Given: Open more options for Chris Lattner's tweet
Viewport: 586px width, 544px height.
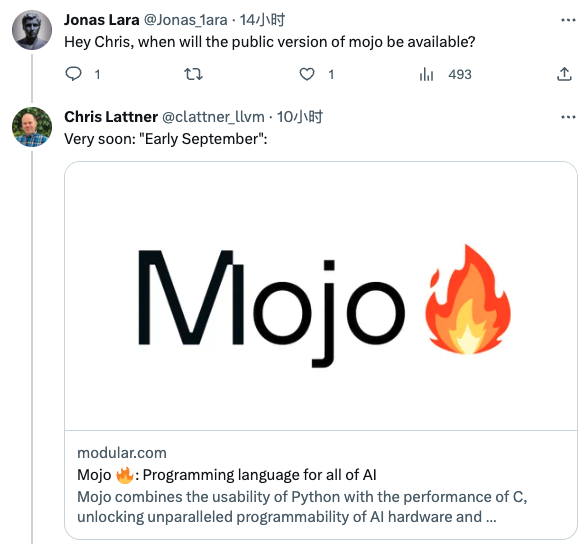Looking at the screenshot, I should pyautogui.click(x=568, y=117).
